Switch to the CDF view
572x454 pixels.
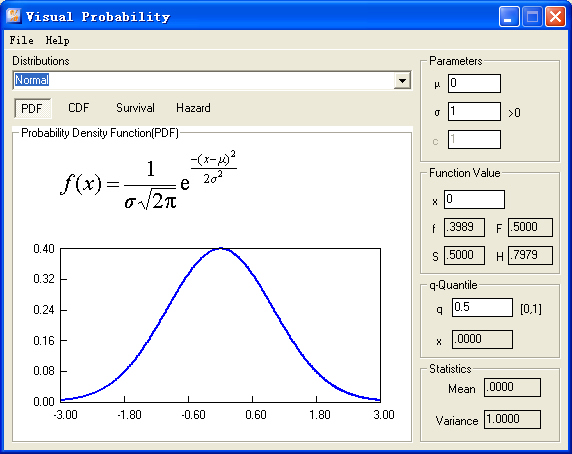pos(78,108)
